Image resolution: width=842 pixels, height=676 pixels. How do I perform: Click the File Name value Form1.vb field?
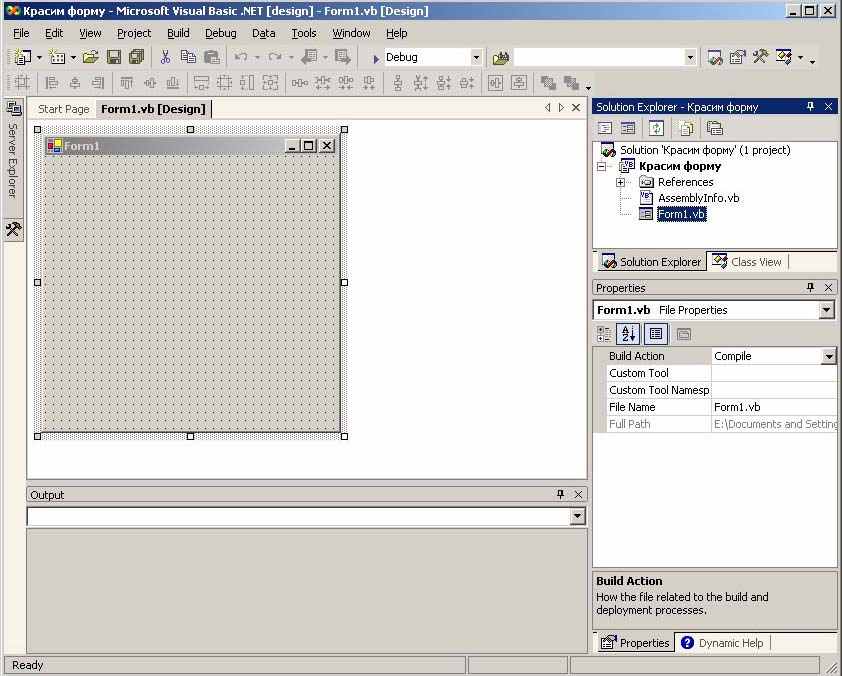[774, 407]
